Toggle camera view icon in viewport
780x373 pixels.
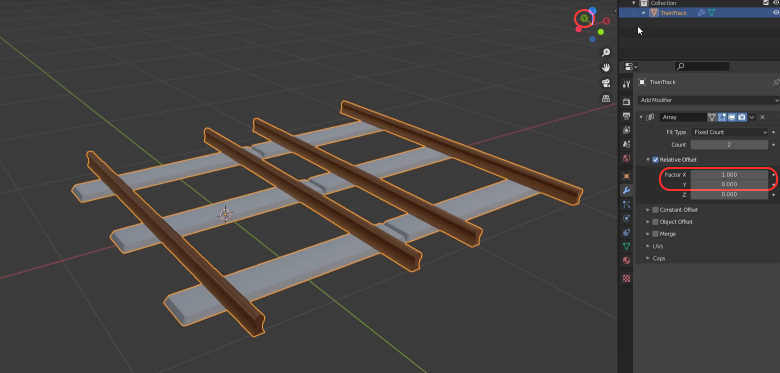coord(606,83)
